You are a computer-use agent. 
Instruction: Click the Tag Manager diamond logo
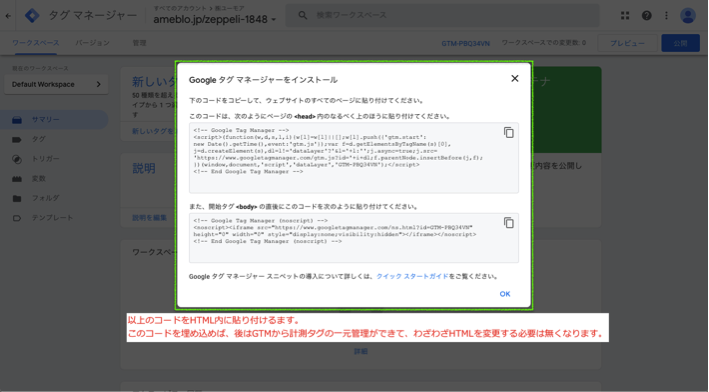[32, 15]
